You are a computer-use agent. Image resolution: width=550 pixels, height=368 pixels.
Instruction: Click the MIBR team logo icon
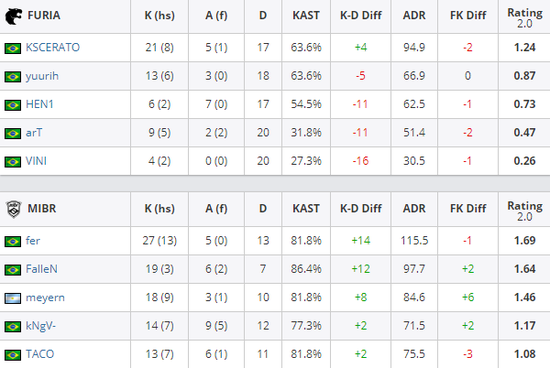(14, 209)
